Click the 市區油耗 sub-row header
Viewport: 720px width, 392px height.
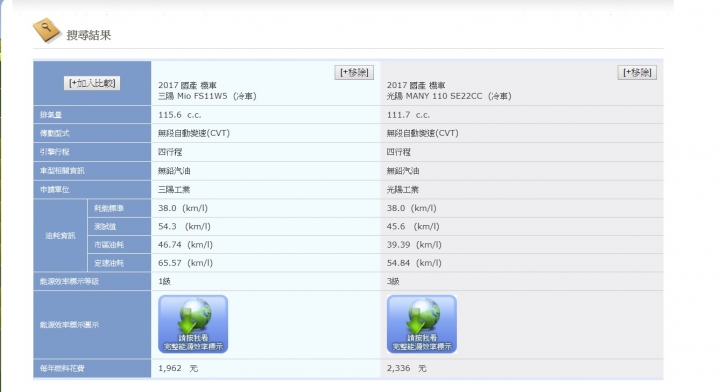pos(119,245)
